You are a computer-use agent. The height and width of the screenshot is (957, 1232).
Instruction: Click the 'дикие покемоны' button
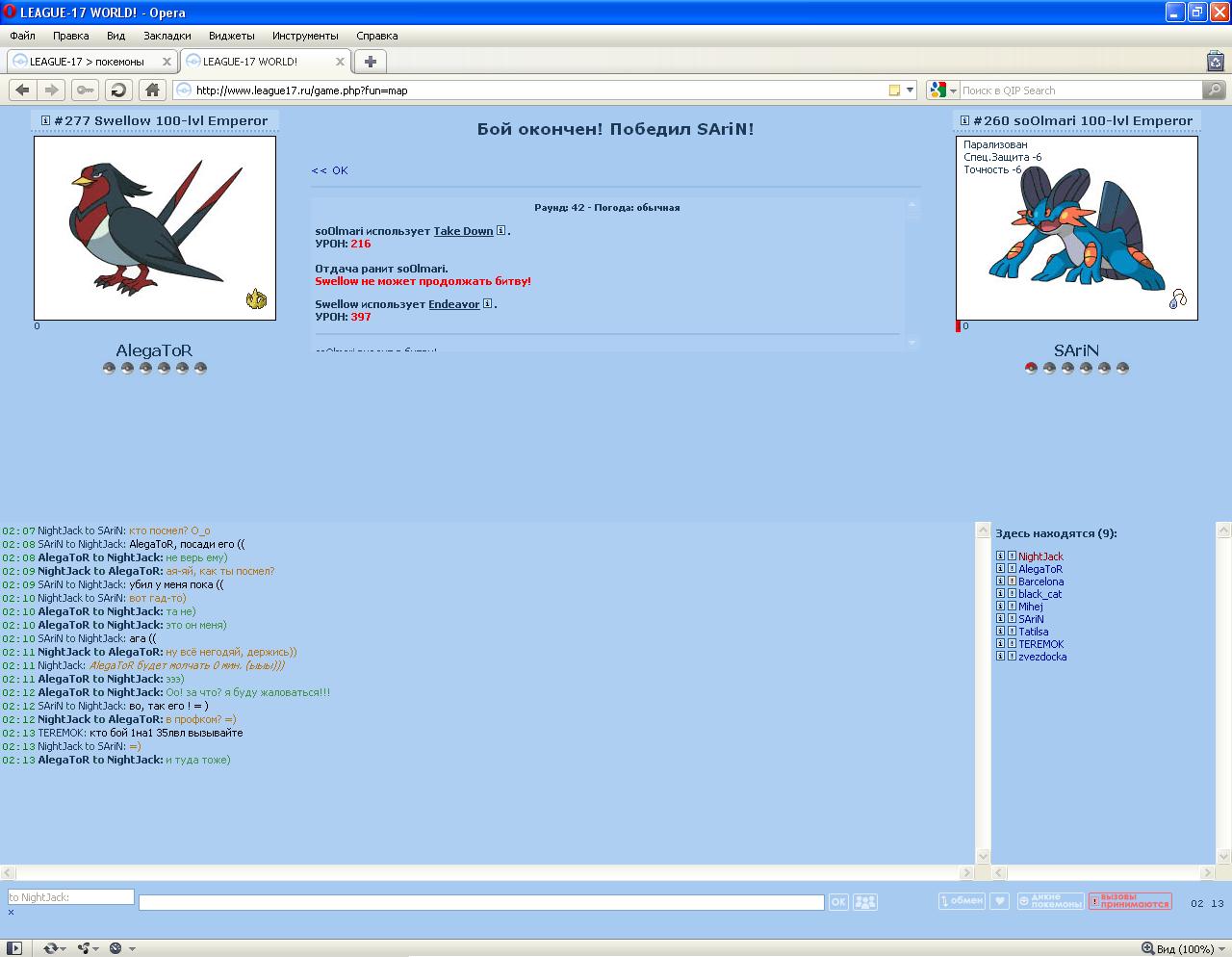(1050, 901)
